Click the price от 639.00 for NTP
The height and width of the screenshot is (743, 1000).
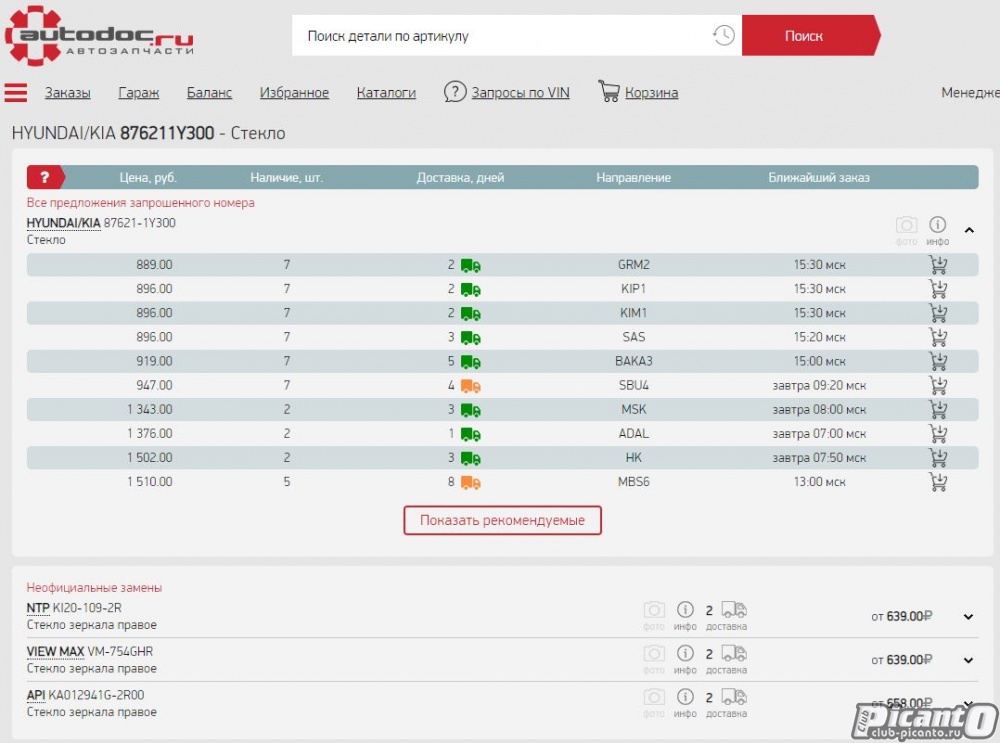pyautogui.click(x=902, y=616)
